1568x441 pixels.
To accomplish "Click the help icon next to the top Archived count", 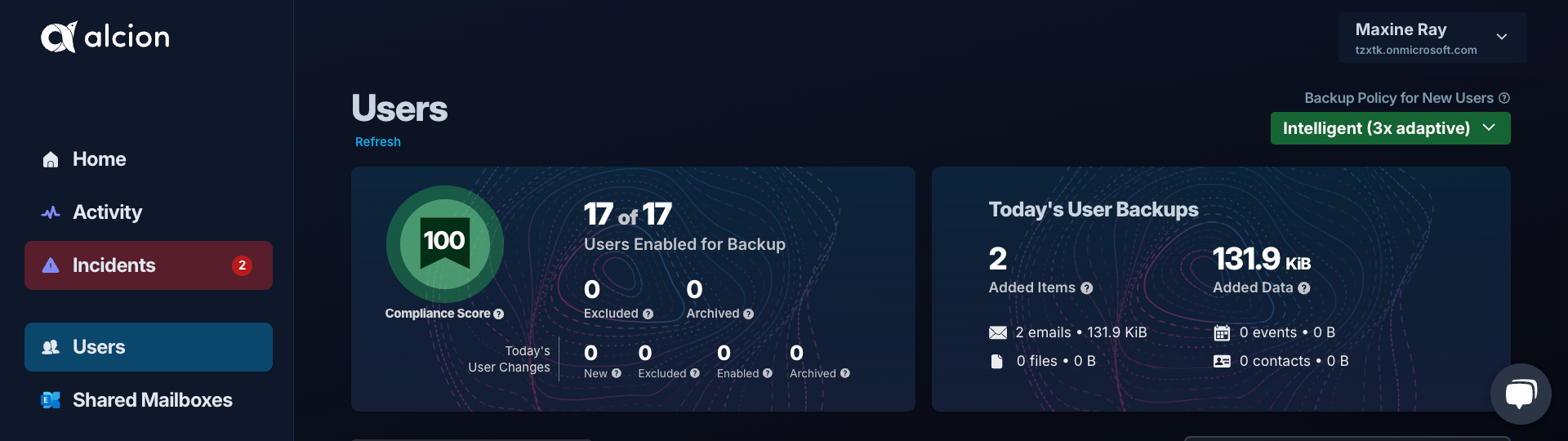I will pyautogui.click(x=749, y=314).
